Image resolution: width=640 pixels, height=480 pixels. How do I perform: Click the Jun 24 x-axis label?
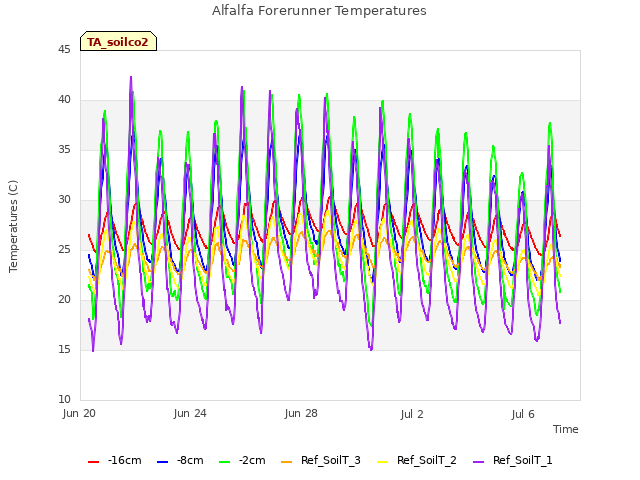coord(190,413)
